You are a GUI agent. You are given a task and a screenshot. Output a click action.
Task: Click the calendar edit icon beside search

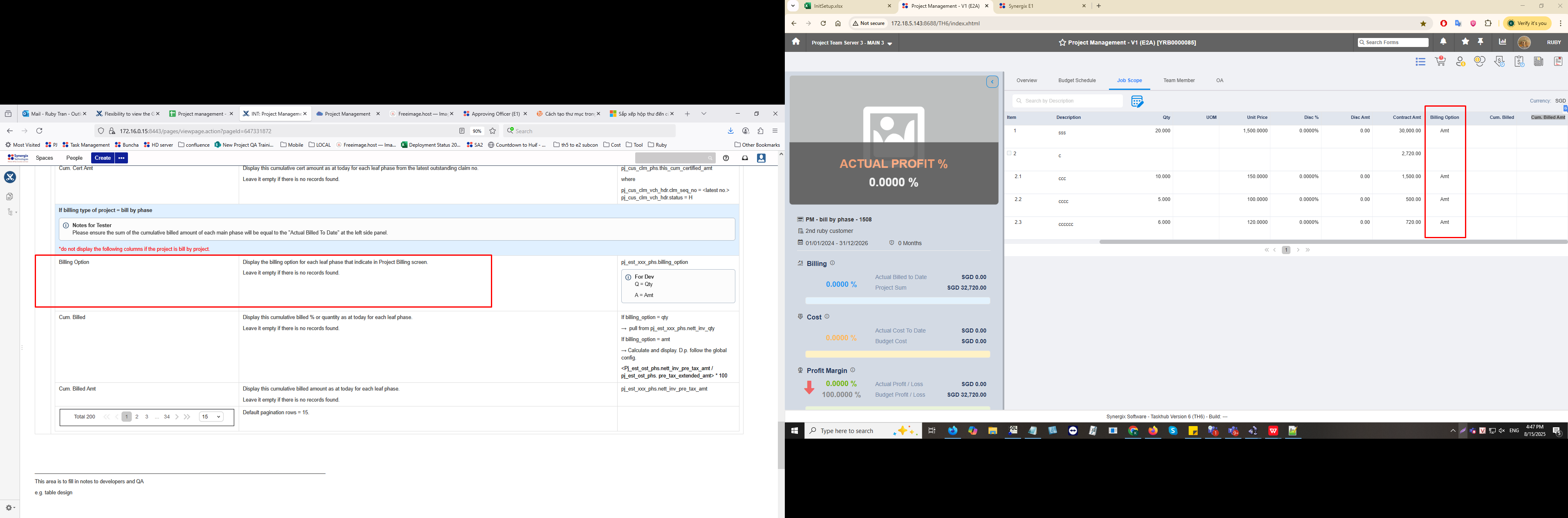tap(1136, 102)
